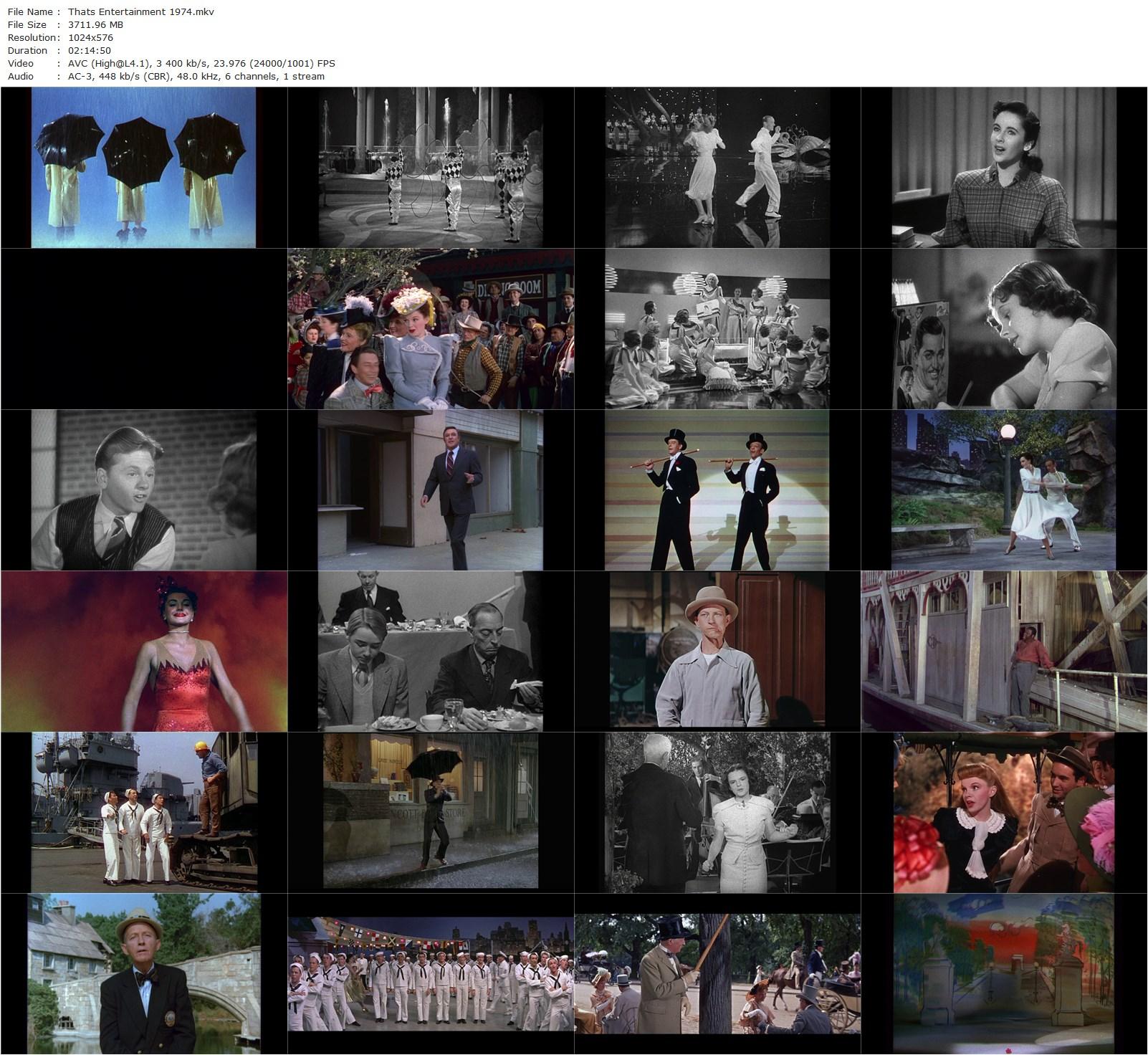
Task: Open the colorful crowd with blue dress frame
Action: click(431, 329)
